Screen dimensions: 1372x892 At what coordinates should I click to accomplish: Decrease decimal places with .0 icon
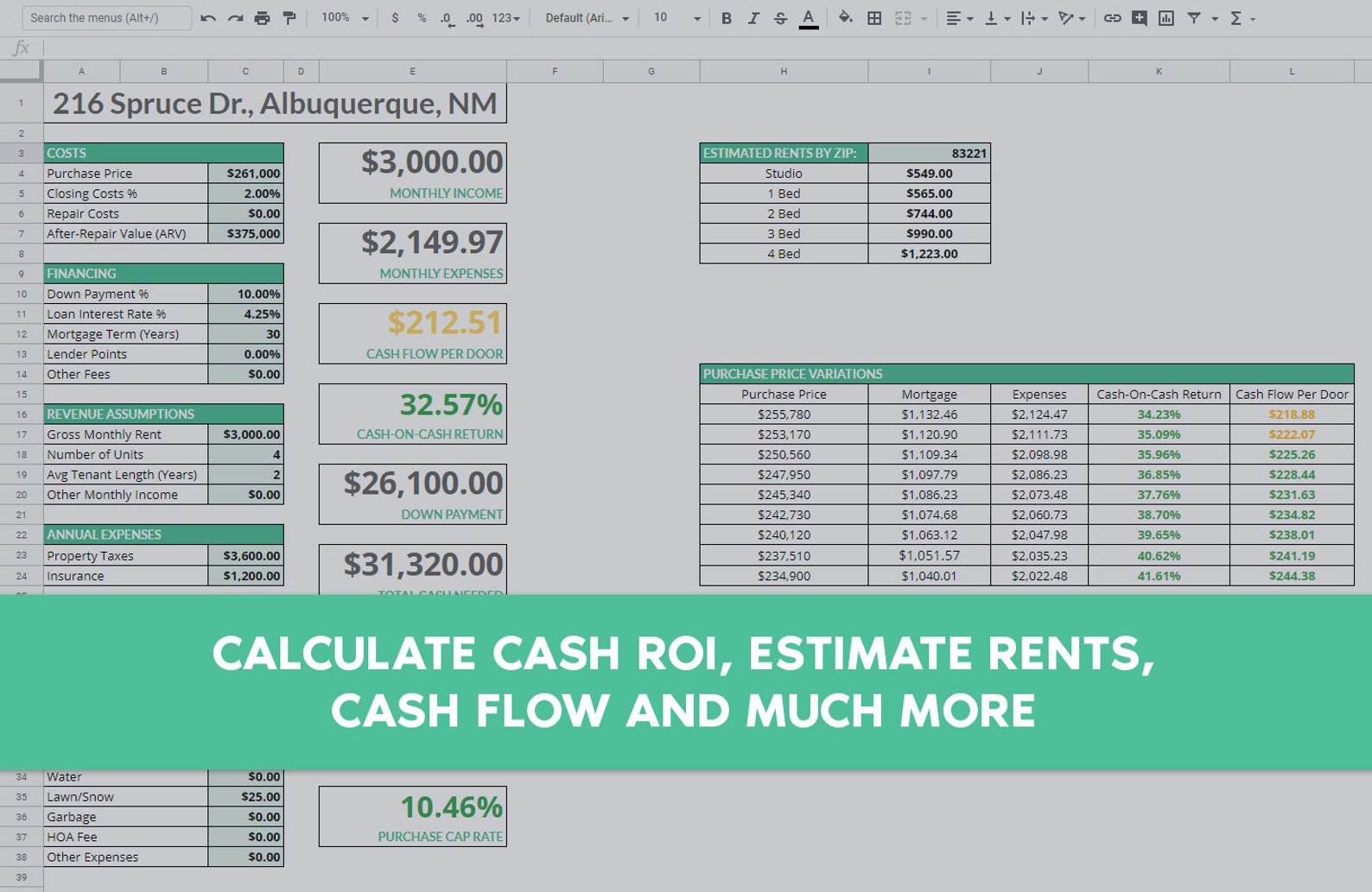(447, 18)
